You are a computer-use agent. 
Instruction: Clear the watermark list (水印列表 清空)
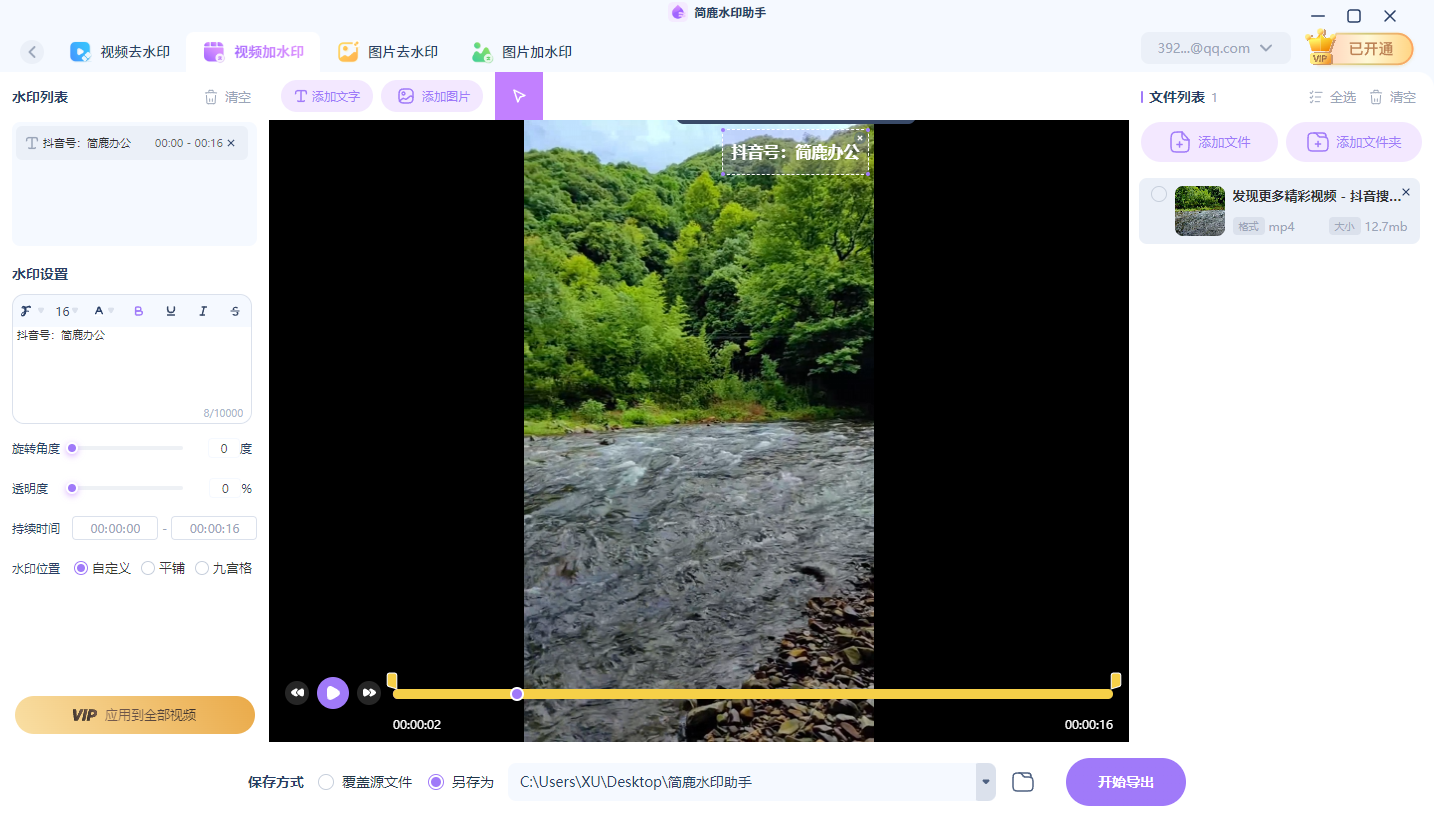click(228, 97)
